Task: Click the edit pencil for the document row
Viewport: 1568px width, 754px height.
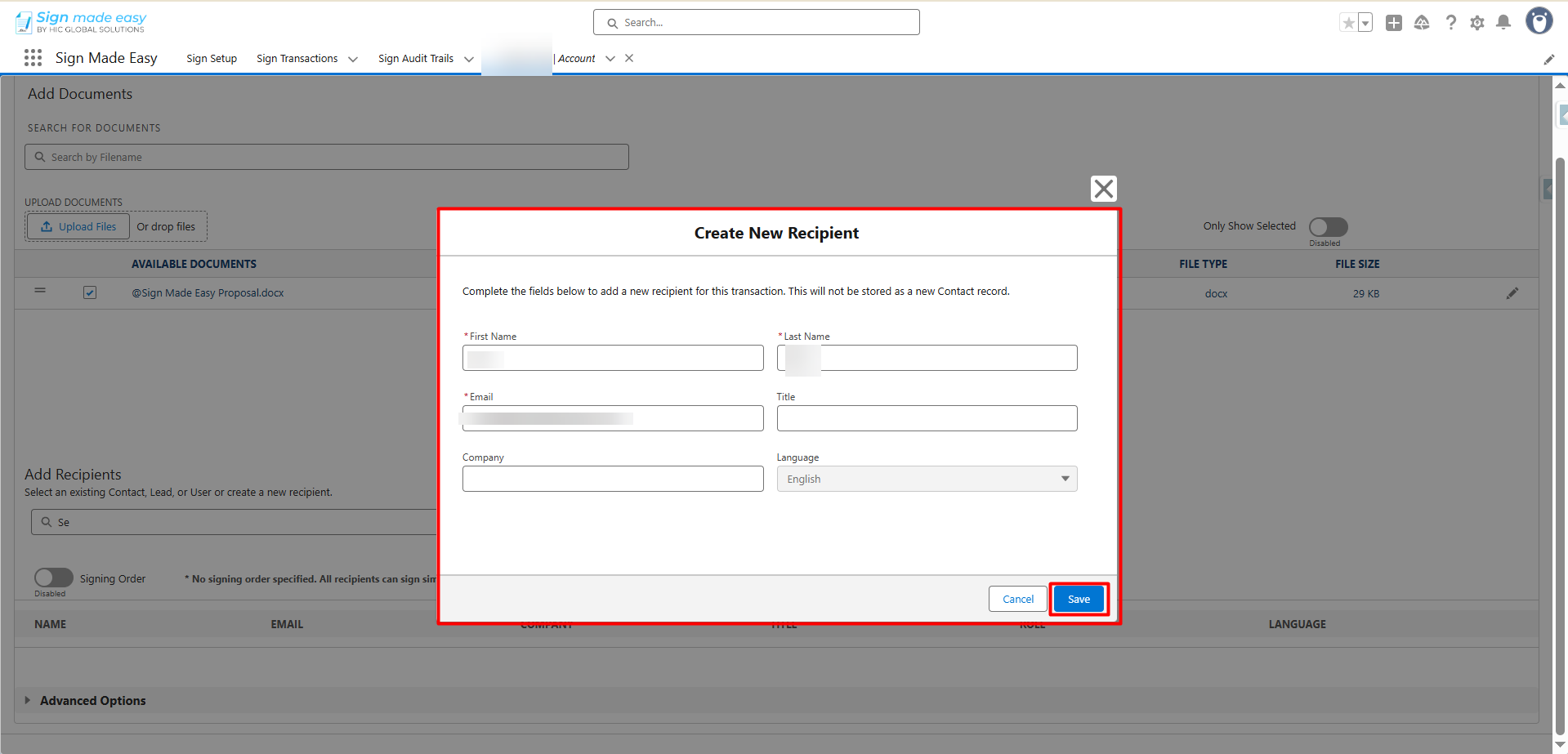Action: click(1512, 293)
